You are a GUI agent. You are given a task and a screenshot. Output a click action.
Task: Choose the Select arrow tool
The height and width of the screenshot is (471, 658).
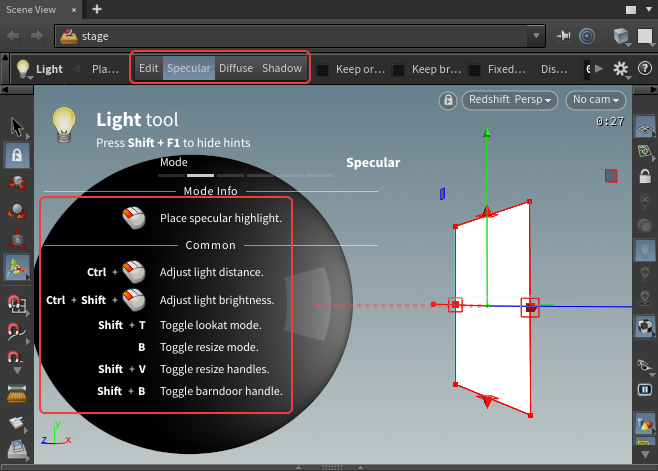(x=17, y=127)
